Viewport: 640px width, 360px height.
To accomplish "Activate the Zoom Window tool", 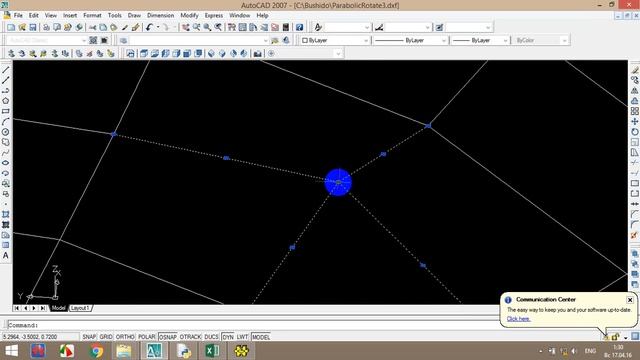I will (x=207, y=27).
